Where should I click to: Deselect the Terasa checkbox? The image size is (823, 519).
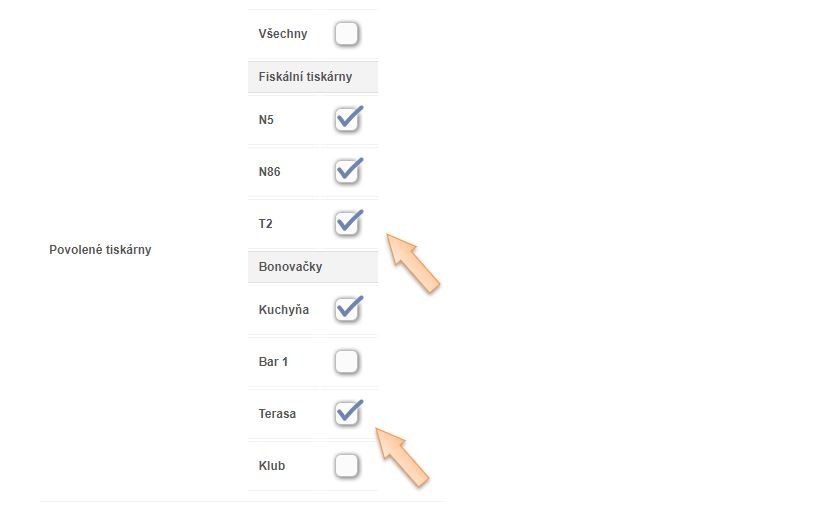click(346, 414)
